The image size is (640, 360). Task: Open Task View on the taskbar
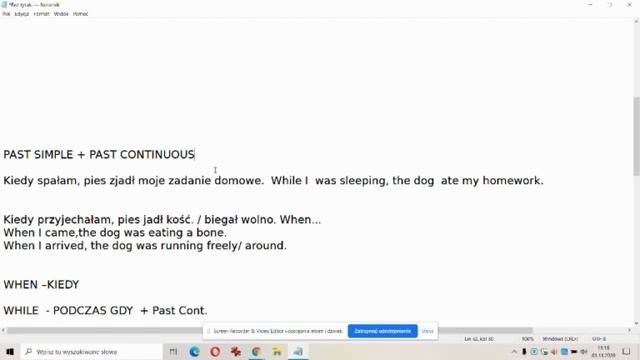pyautogui.click(x=173, y=351)
